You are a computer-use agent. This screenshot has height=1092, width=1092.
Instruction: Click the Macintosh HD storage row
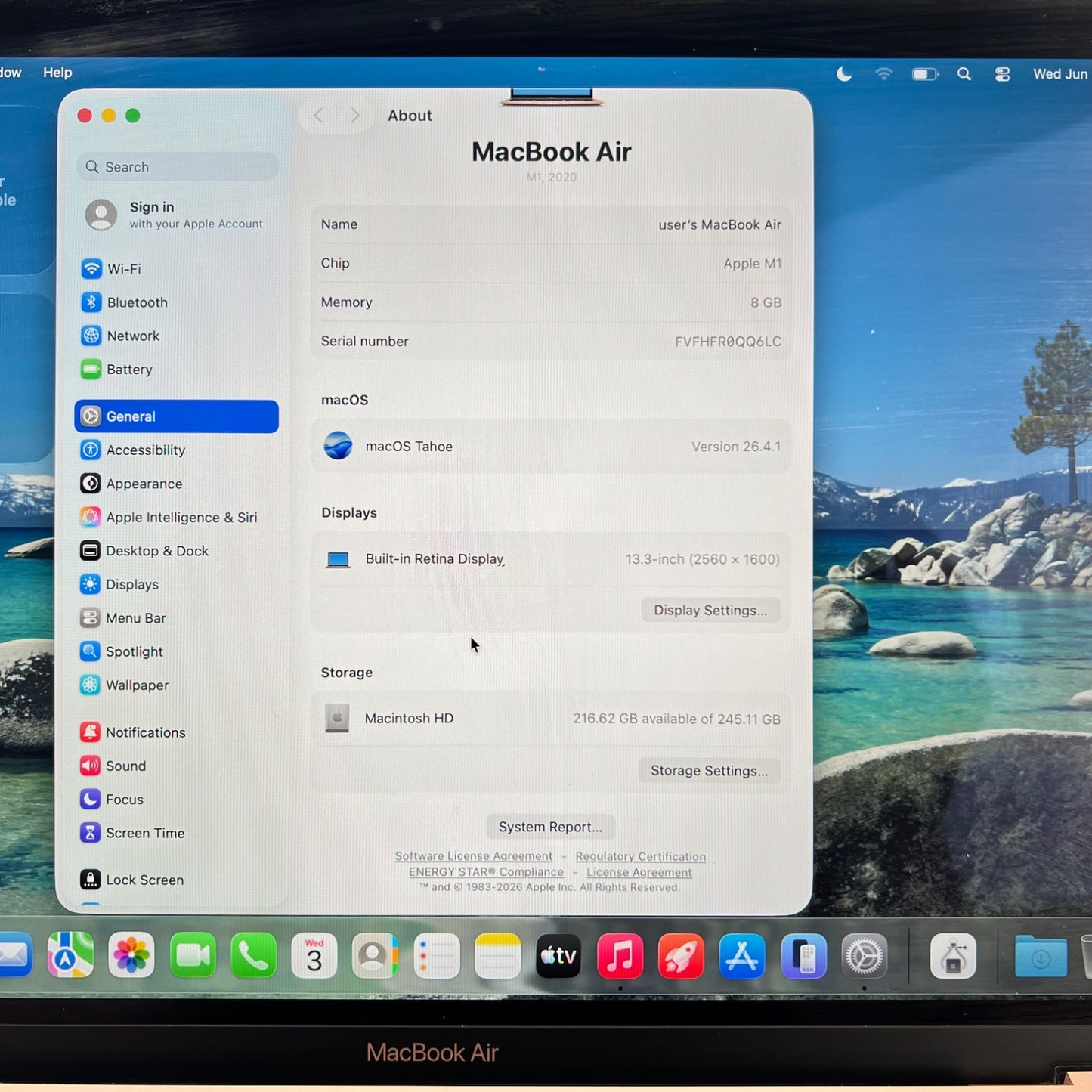(x=551, y=719)
